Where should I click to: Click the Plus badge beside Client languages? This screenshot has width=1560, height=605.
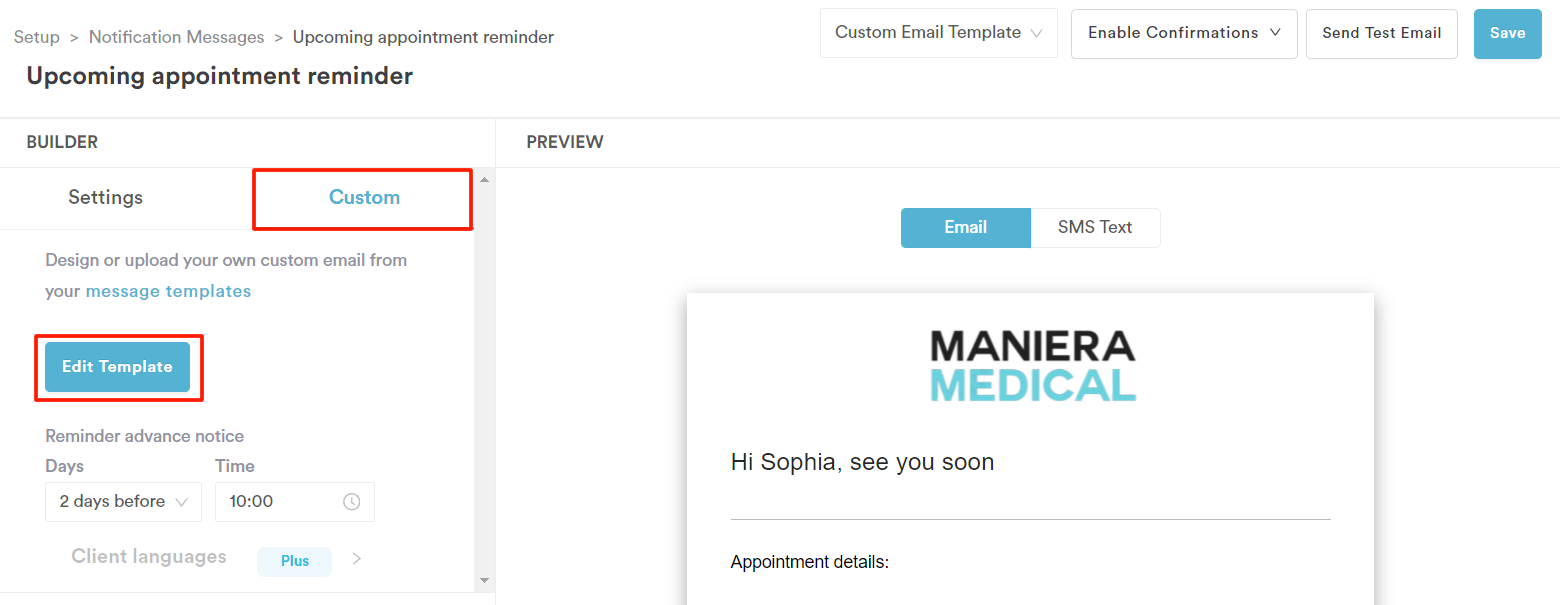point(295,561)
